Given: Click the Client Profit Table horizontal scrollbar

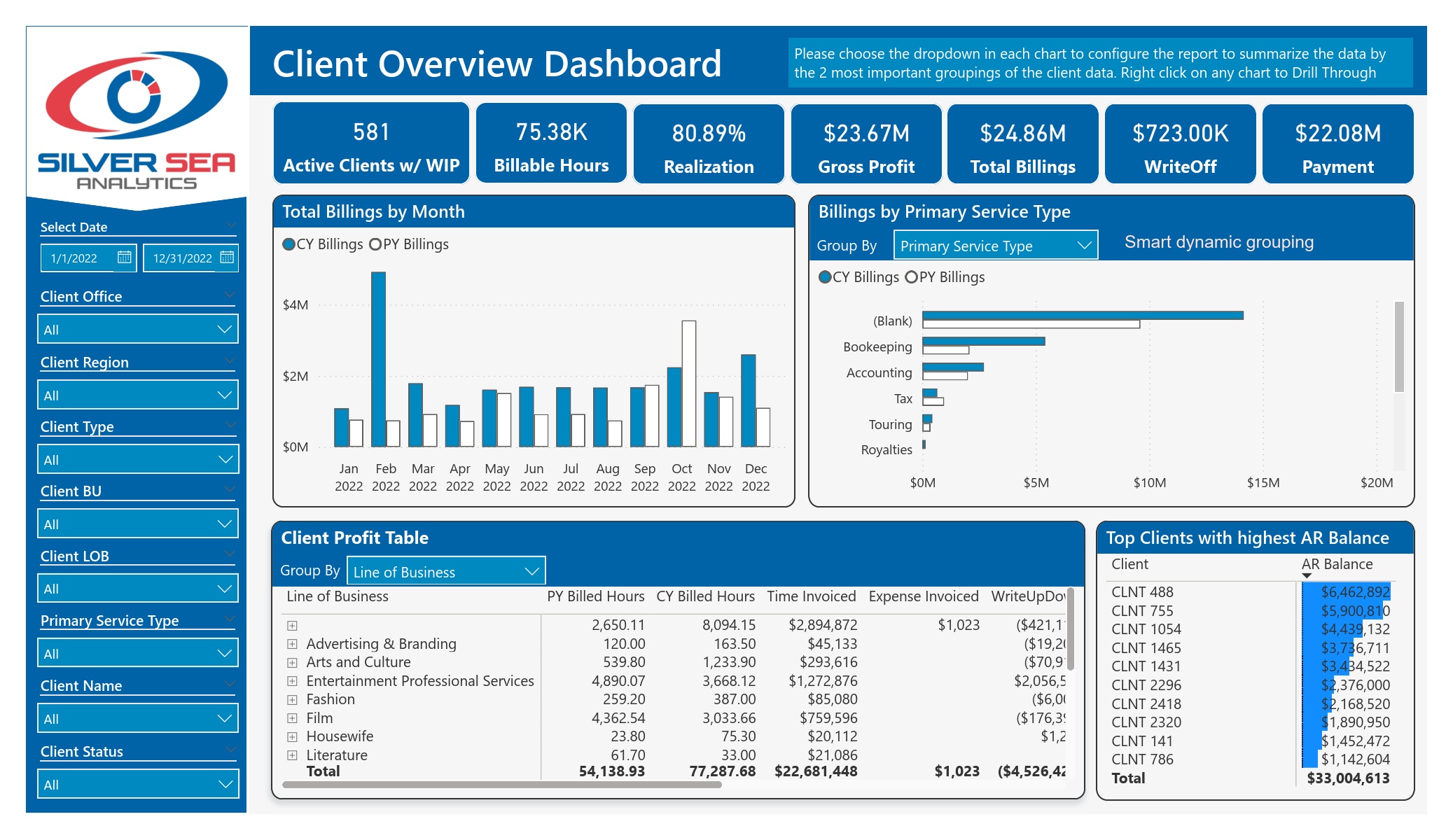Looking at the screenshot, I should (x=502, y=785).
